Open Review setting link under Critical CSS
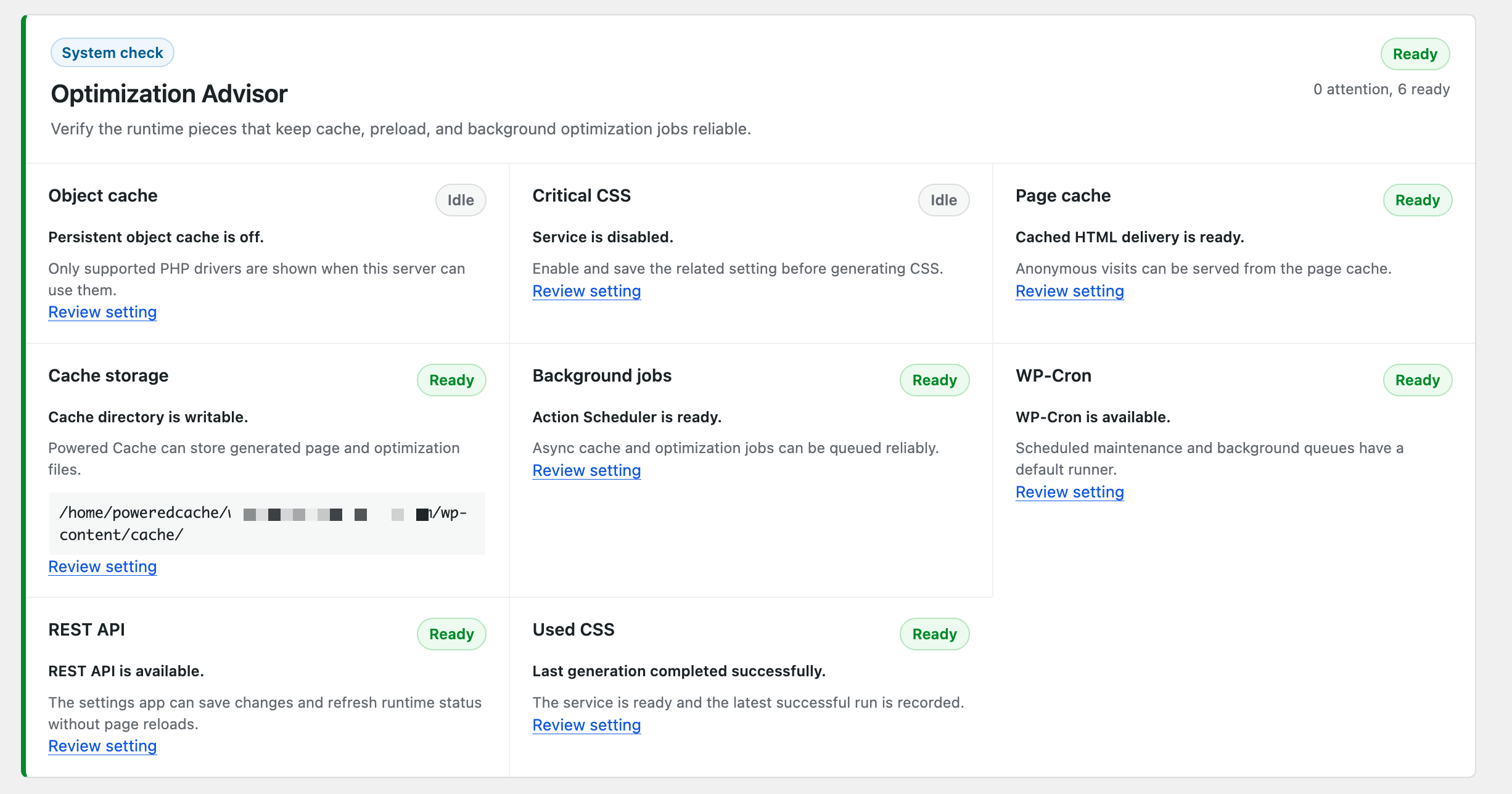1512x794 pixels. [x=586, y=291]
